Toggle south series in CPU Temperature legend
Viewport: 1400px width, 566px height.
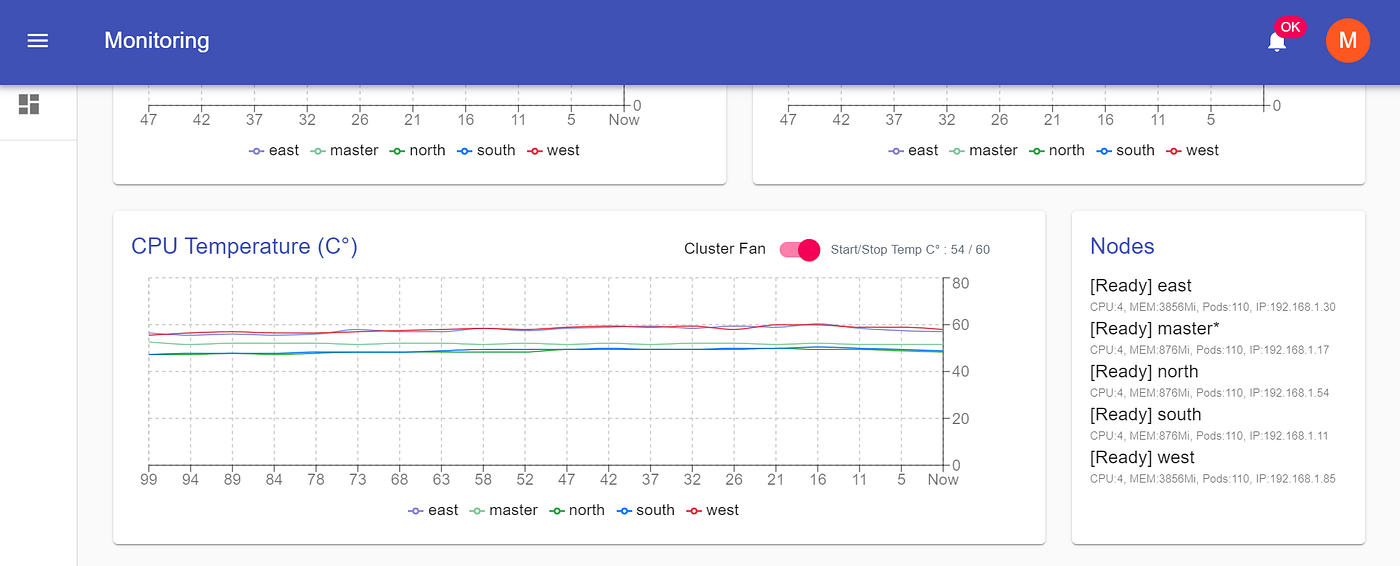pyautogui.click(x=645, y=510)
